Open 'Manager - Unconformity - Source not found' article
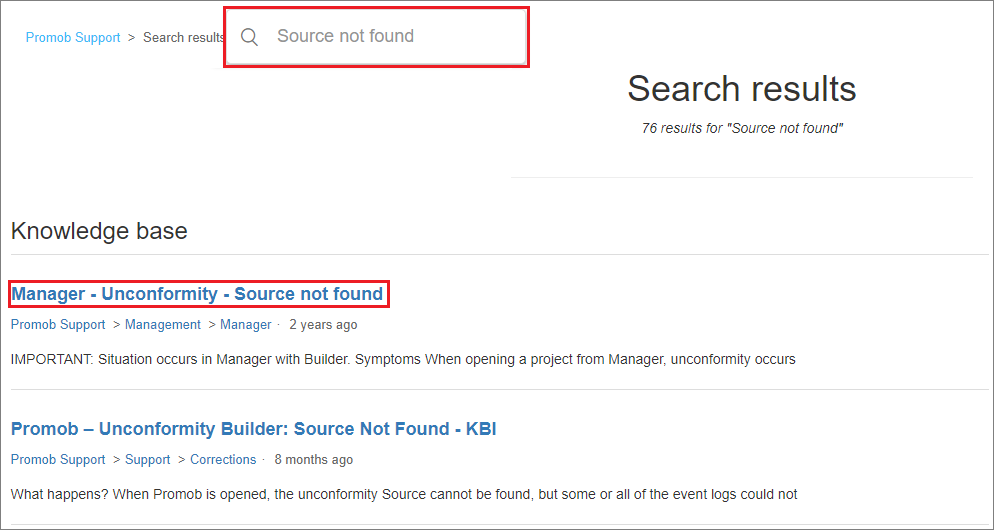 coord(197,294)
